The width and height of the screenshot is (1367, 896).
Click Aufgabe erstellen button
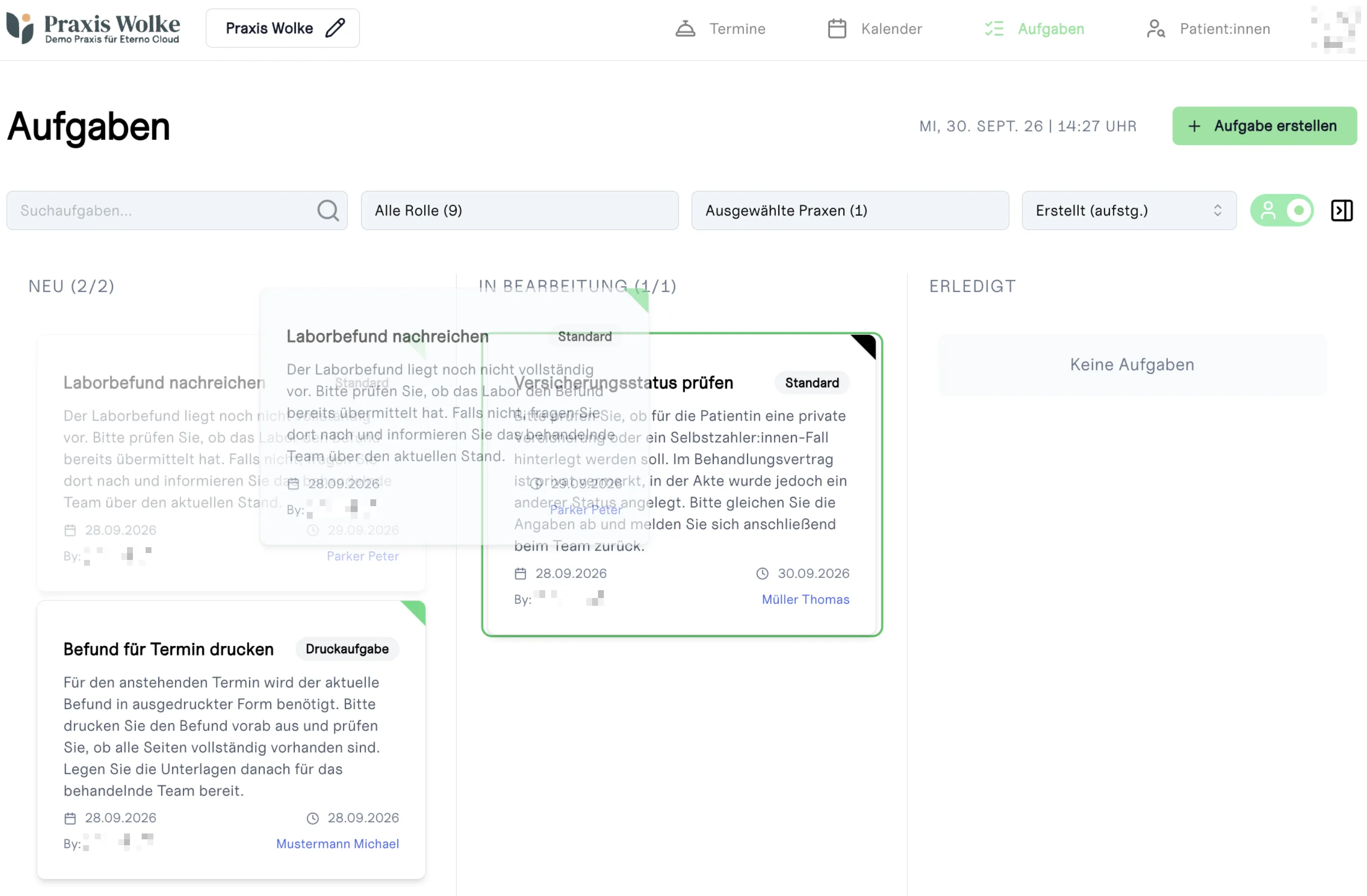[1264, 126]
